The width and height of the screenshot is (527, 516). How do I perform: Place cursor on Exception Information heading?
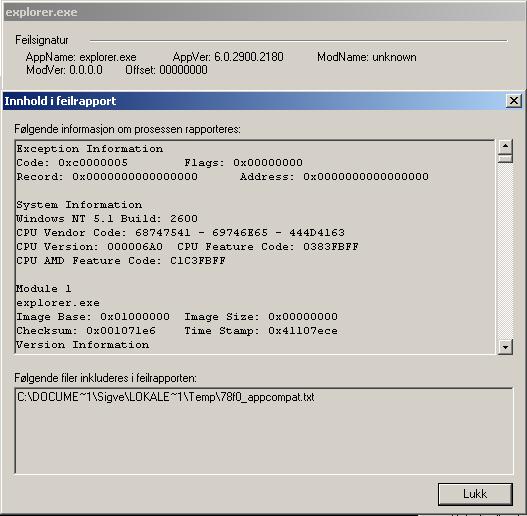(90, 149)
